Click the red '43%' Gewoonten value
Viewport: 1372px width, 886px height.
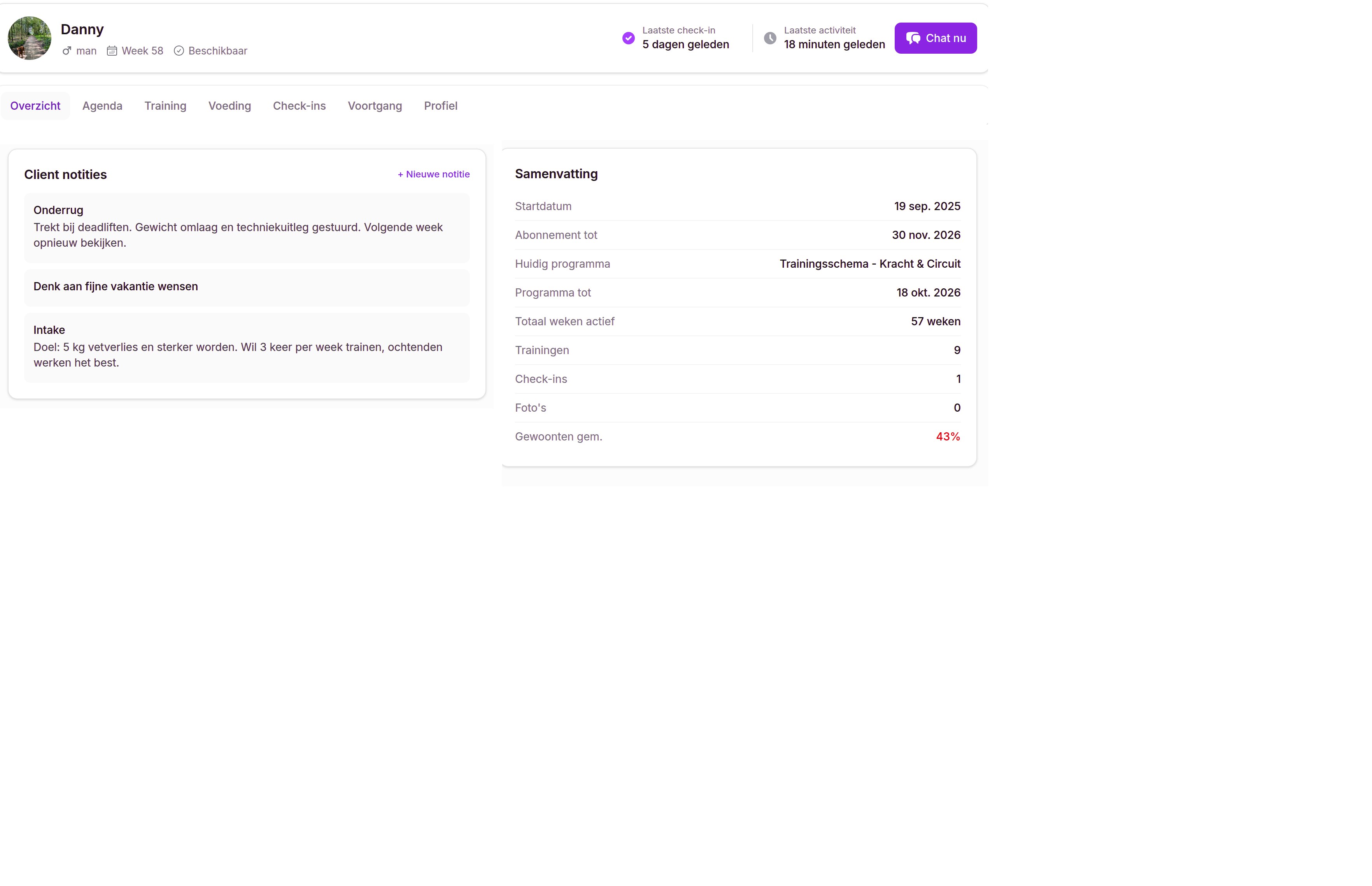[948, 437]
